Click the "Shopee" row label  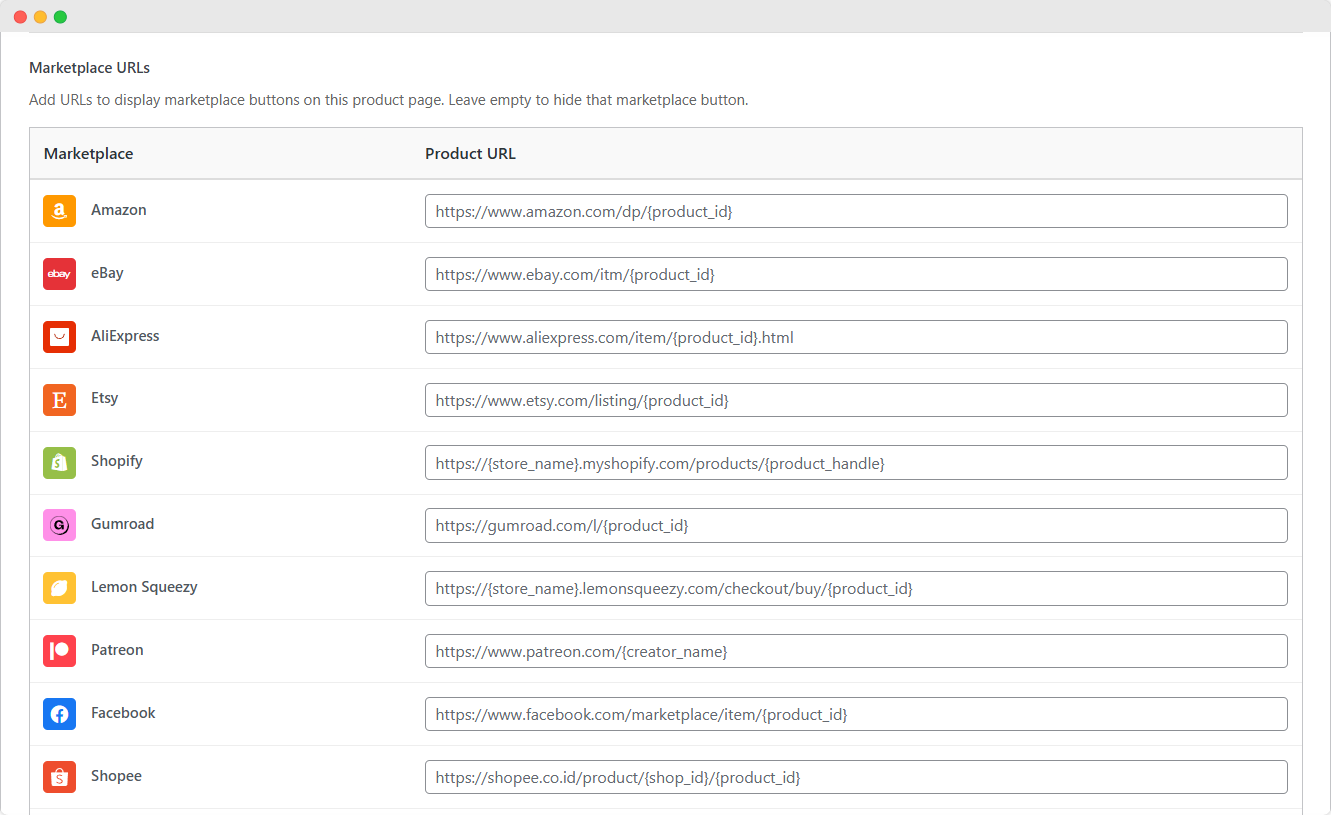116,776
